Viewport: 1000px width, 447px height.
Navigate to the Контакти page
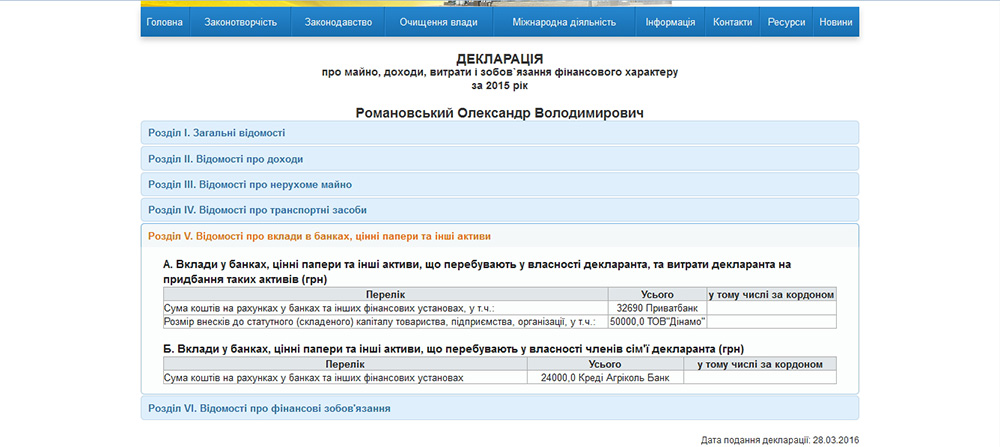click(x=732, y=22)
